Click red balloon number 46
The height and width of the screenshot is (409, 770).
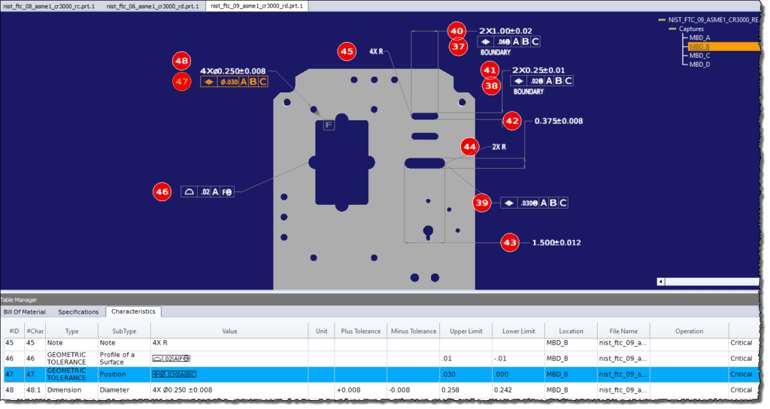pyautogui.click(x=162, y=191)
